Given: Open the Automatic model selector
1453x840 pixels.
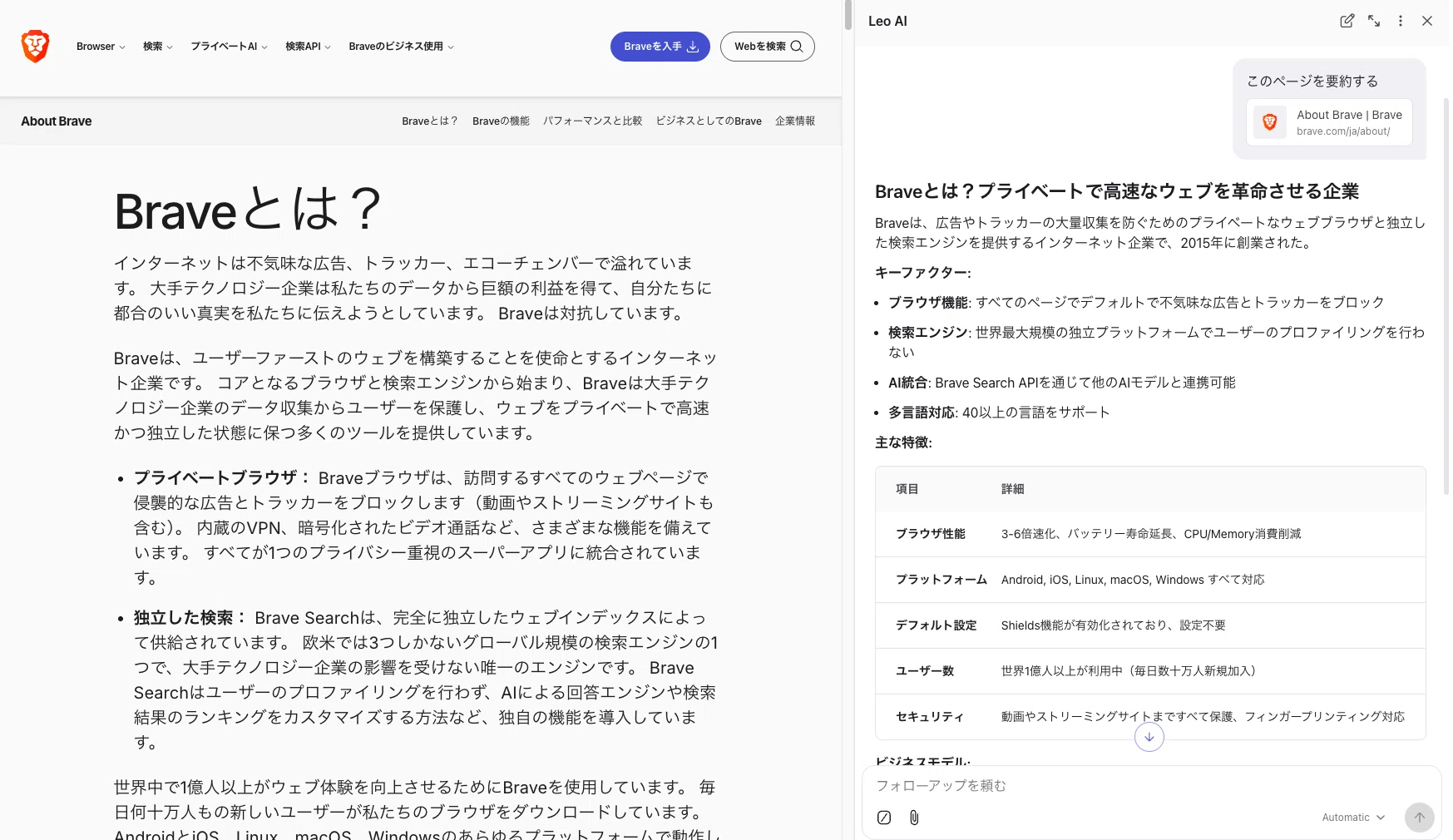Looking at the screenshot, I should (1353, 818).
